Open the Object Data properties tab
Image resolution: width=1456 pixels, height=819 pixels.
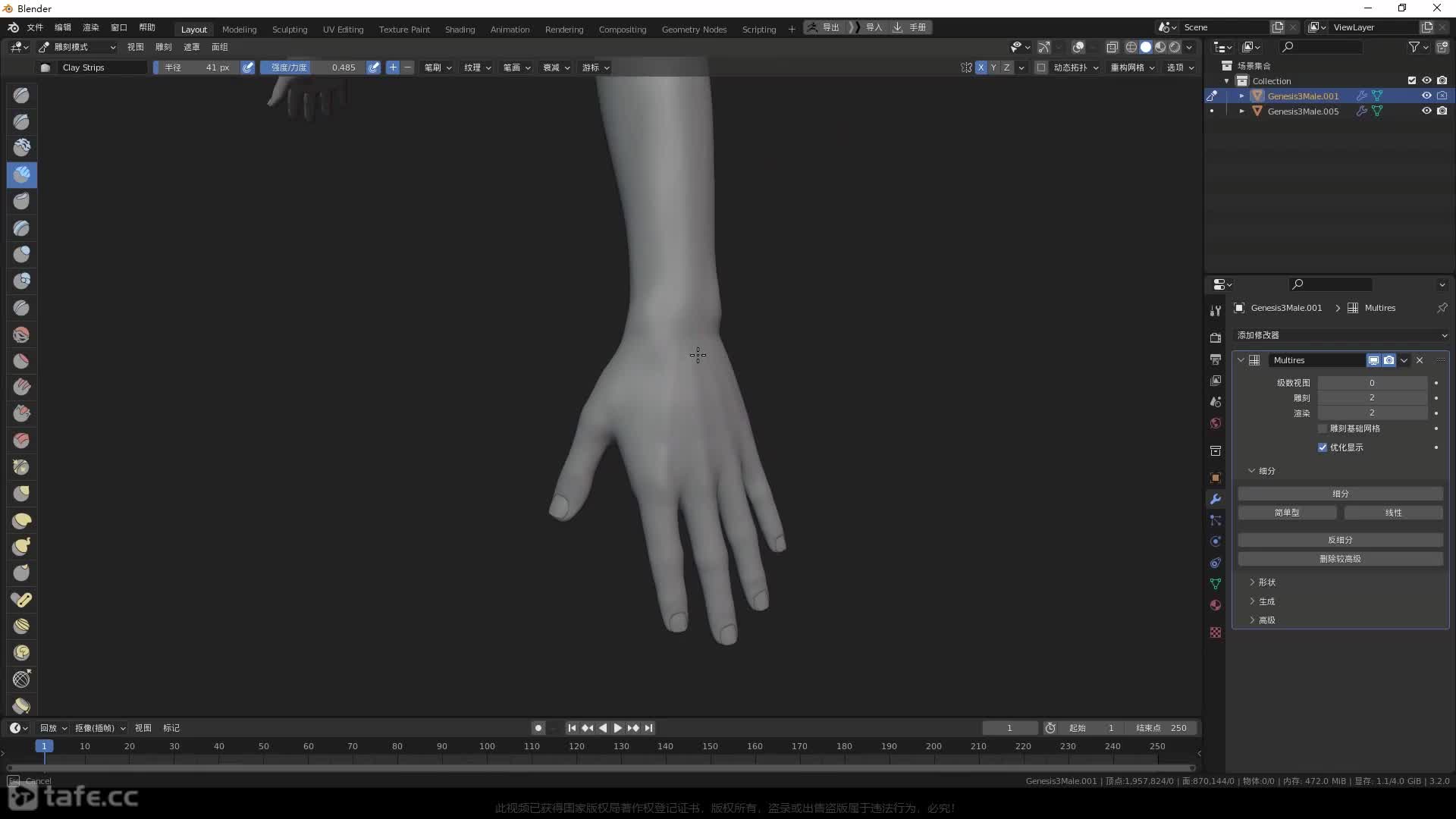tap(1216, 584)
